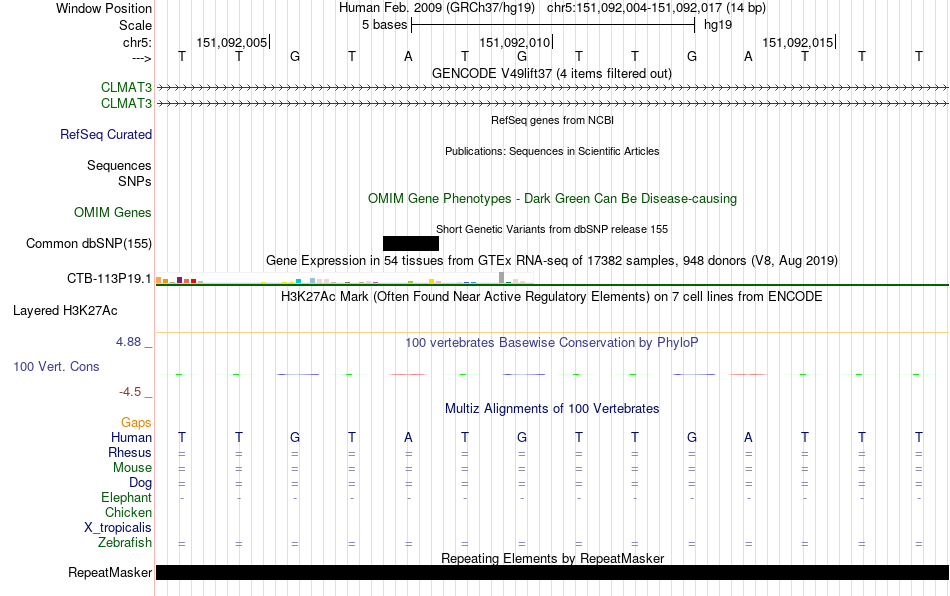Click the GTEx Gene Expression track title
The width and height of the screenshot is (950, 596).
pyautogui.click(x=552, y=260)
